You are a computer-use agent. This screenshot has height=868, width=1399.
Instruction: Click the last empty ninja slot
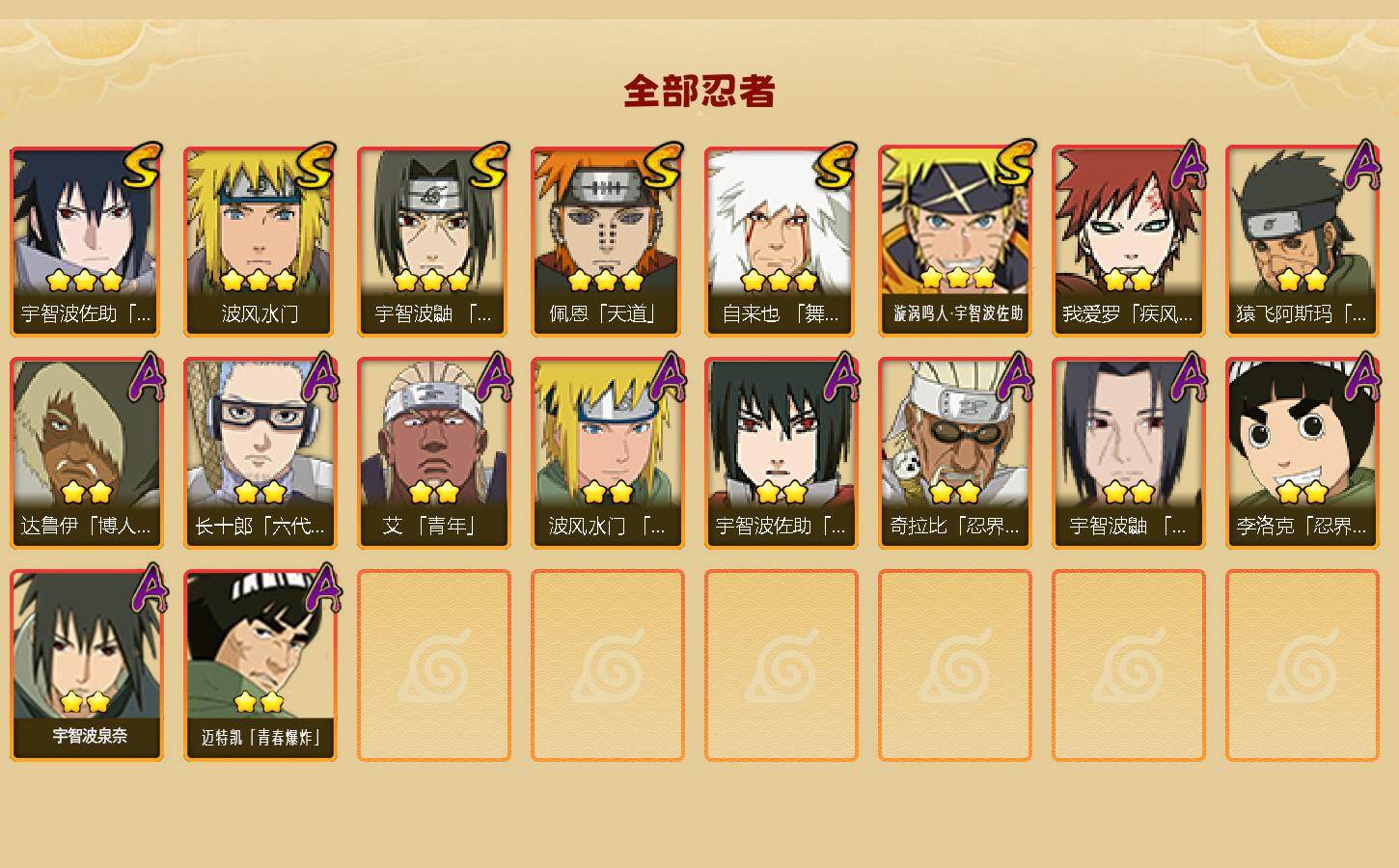pyautogui.click(x=1302, y=665)
